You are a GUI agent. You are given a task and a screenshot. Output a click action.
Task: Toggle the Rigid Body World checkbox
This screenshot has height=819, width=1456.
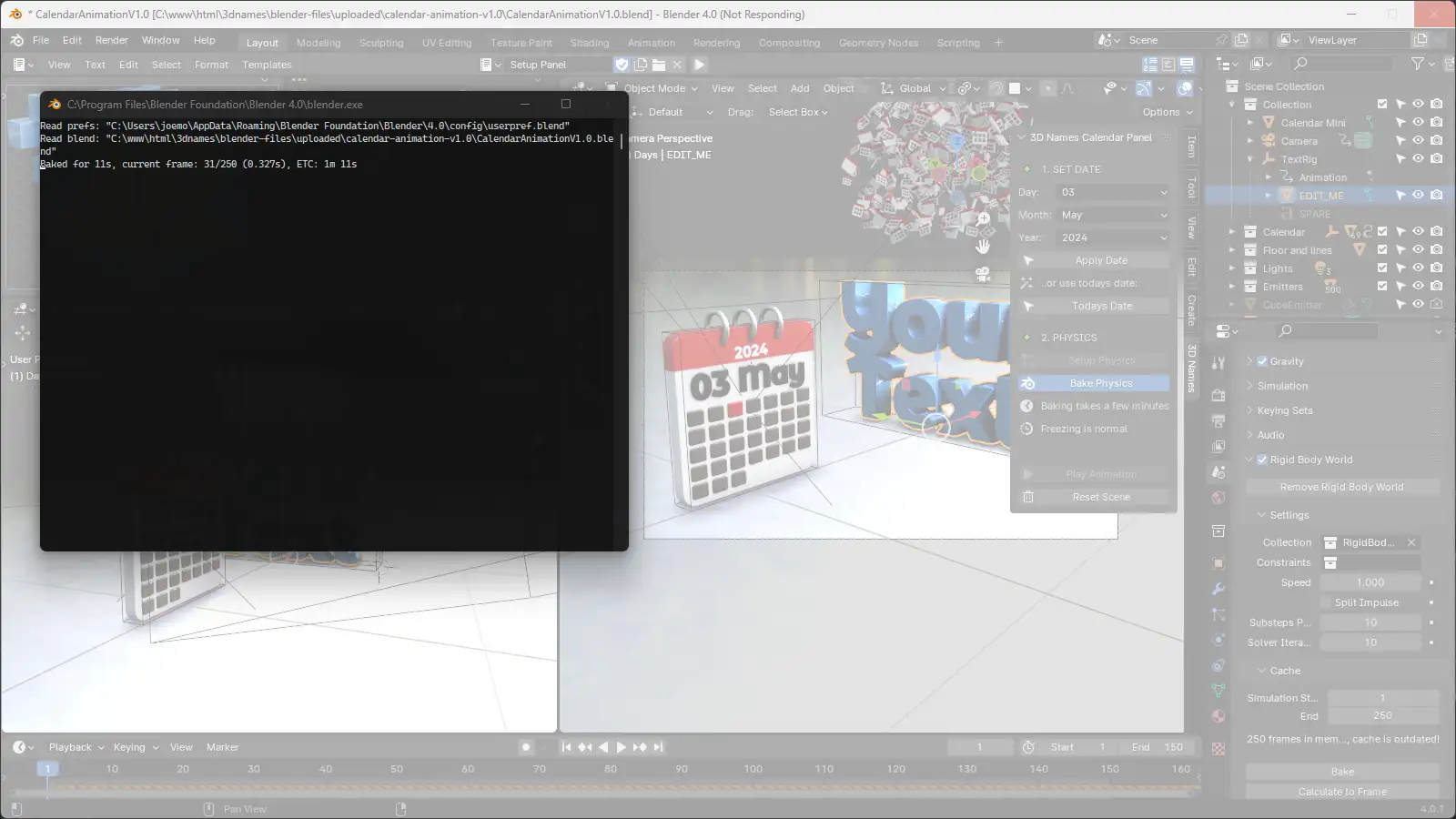click(1262, 460)
